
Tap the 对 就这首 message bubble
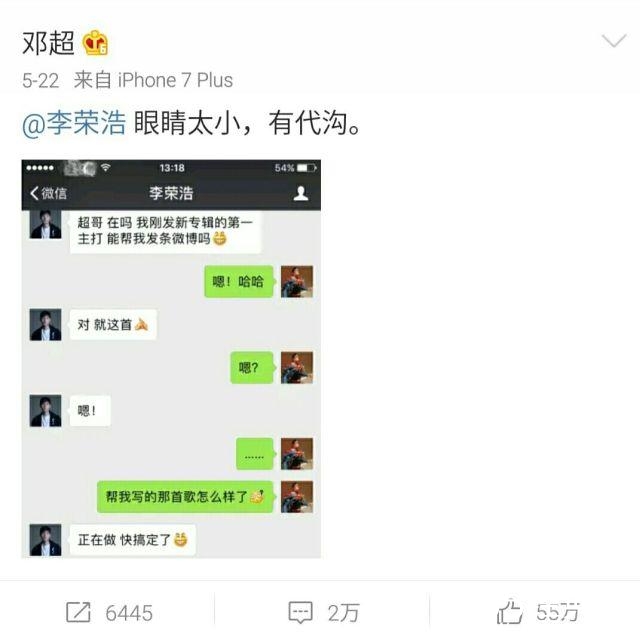(x=113, y=325)
